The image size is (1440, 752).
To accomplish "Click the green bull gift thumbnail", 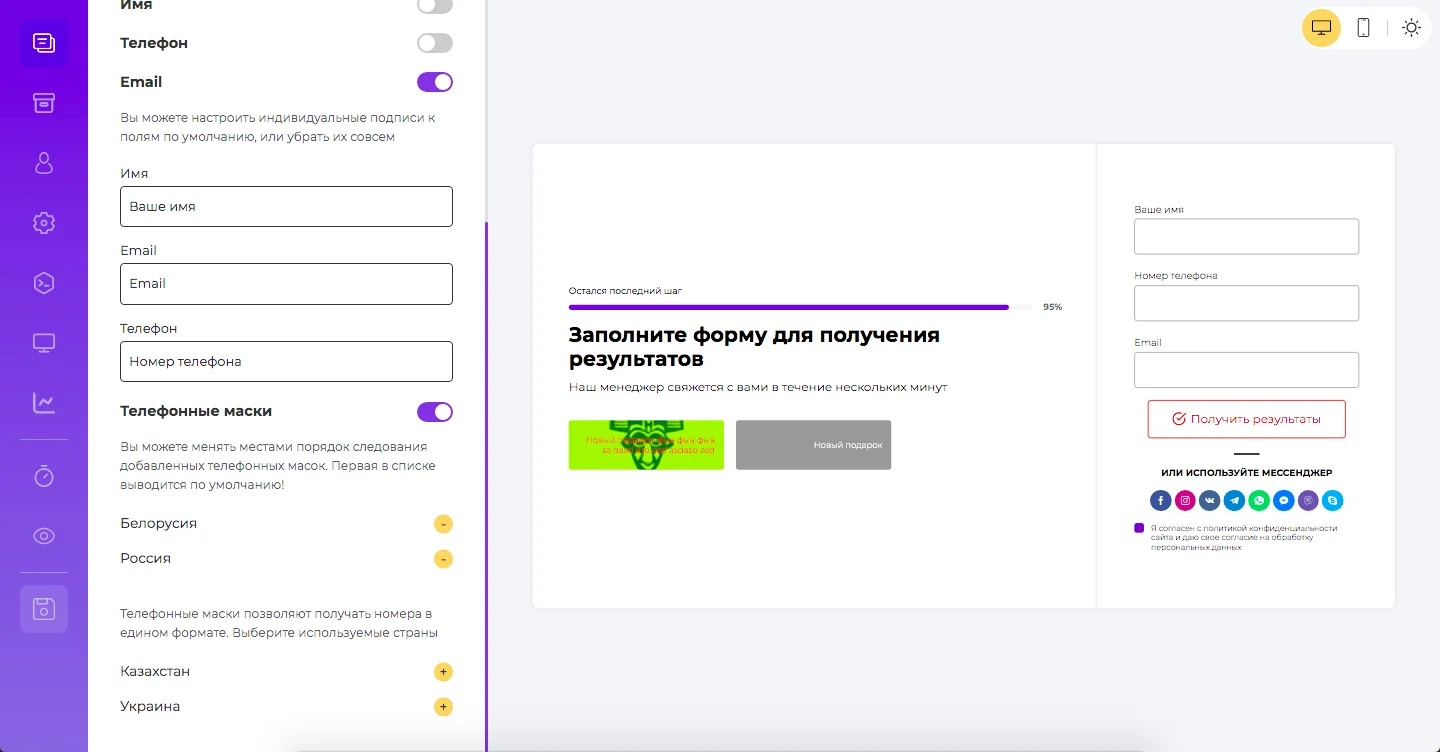I will point(646,445).
